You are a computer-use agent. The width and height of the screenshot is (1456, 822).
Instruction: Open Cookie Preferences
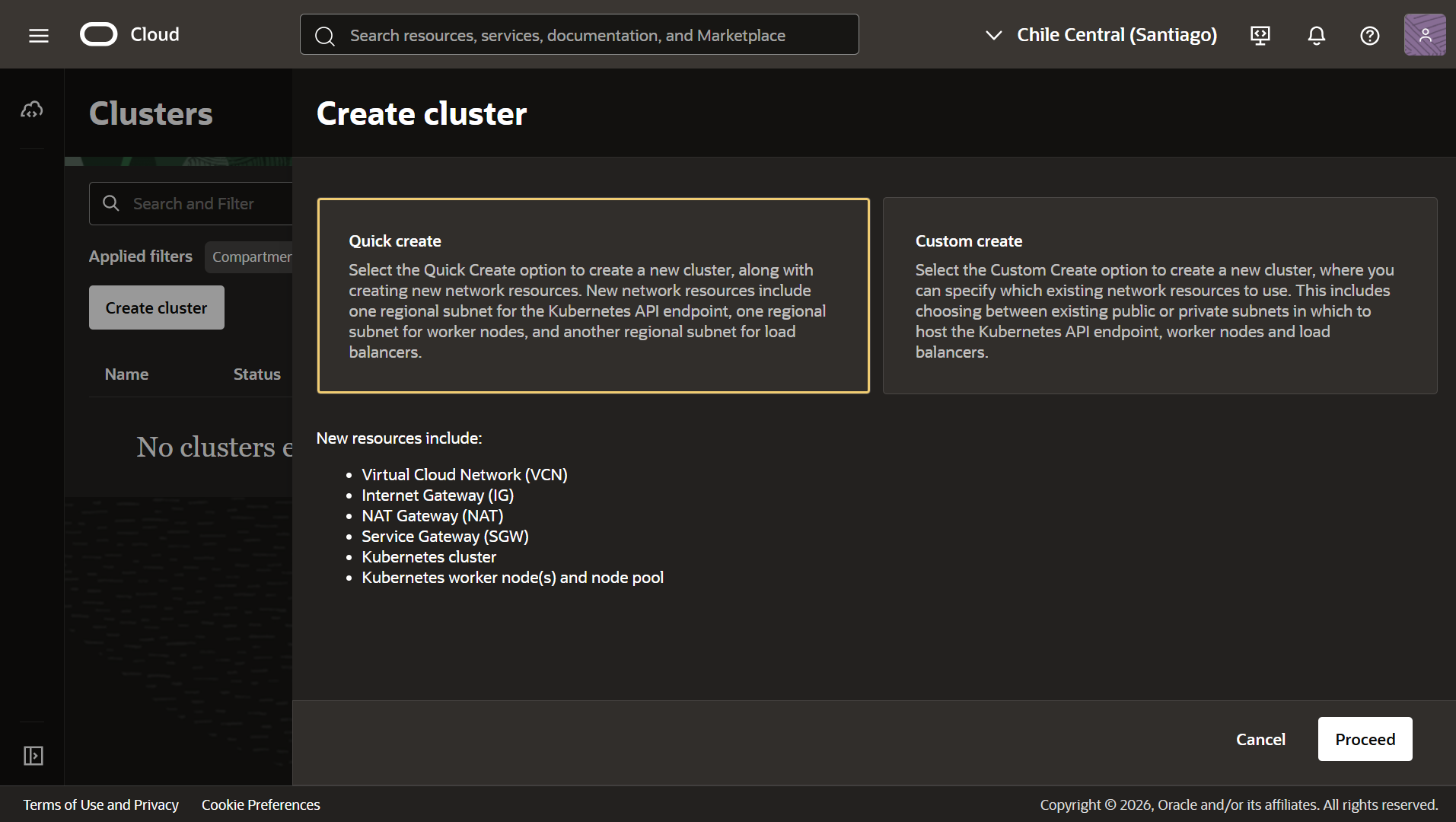[x=260, y=804]
